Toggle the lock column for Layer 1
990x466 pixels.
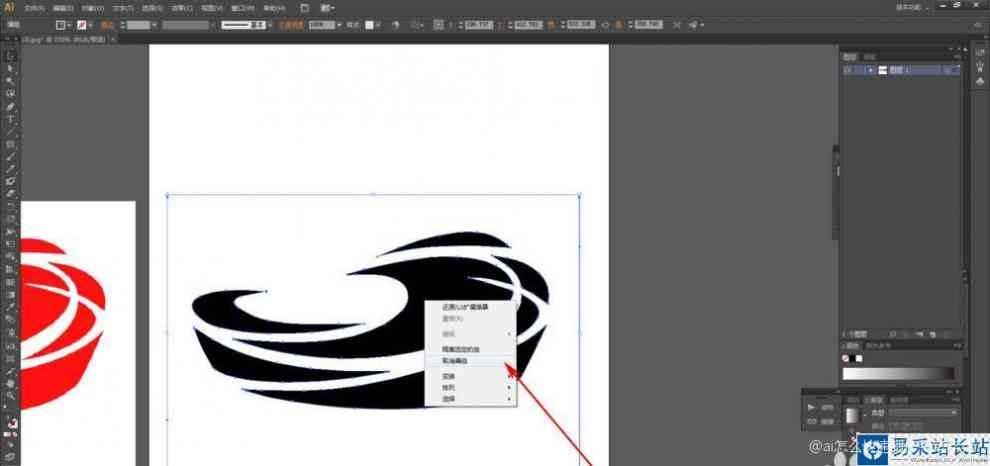[x=860, y=71]
